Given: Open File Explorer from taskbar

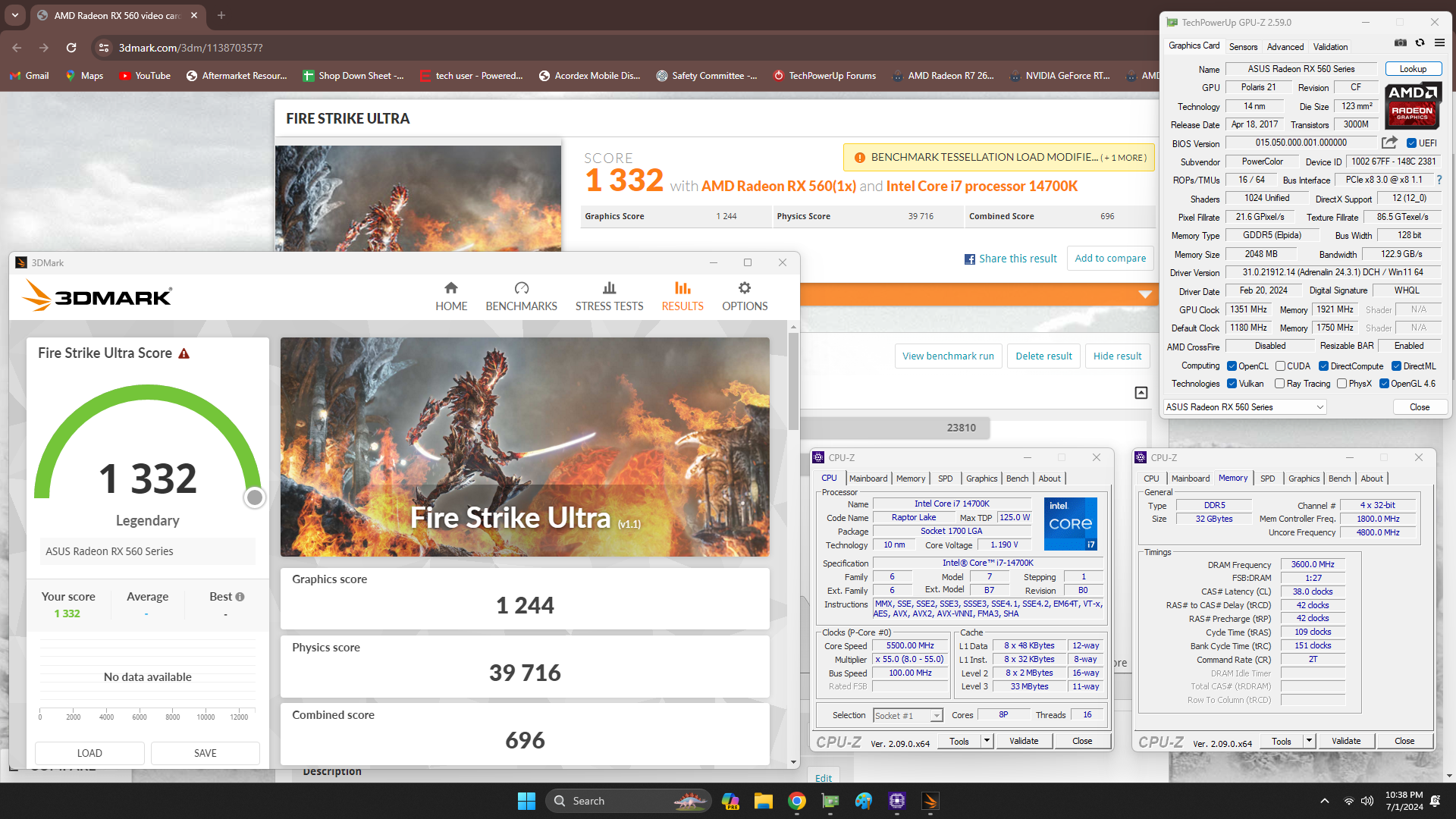Looking at the screenshot, I should click(764, 801).
